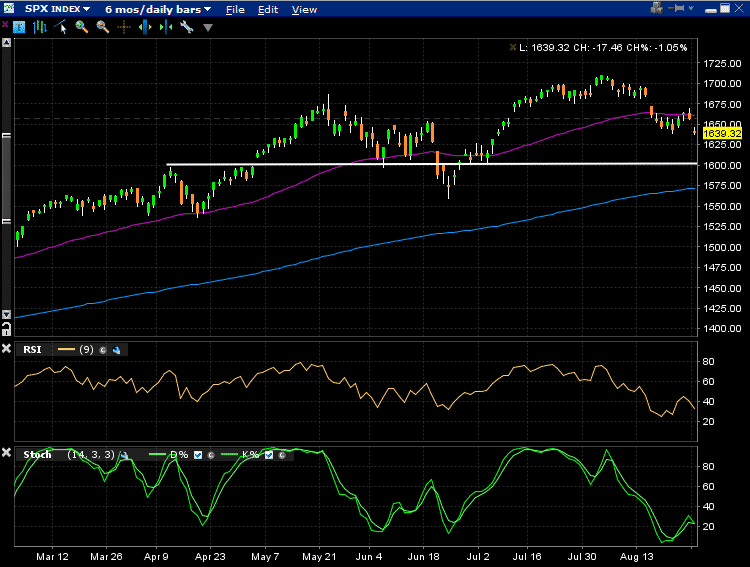750x567 pixels.
Task: Close the RSI indicator panel
Action: tap(6, 349)
